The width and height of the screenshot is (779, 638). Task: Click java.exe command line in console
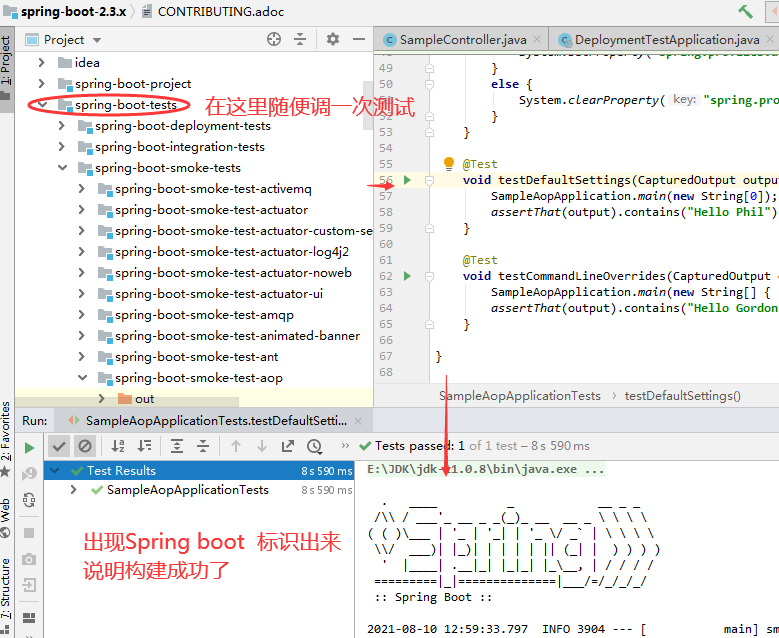pyautogui.click(x=485, y=470)
